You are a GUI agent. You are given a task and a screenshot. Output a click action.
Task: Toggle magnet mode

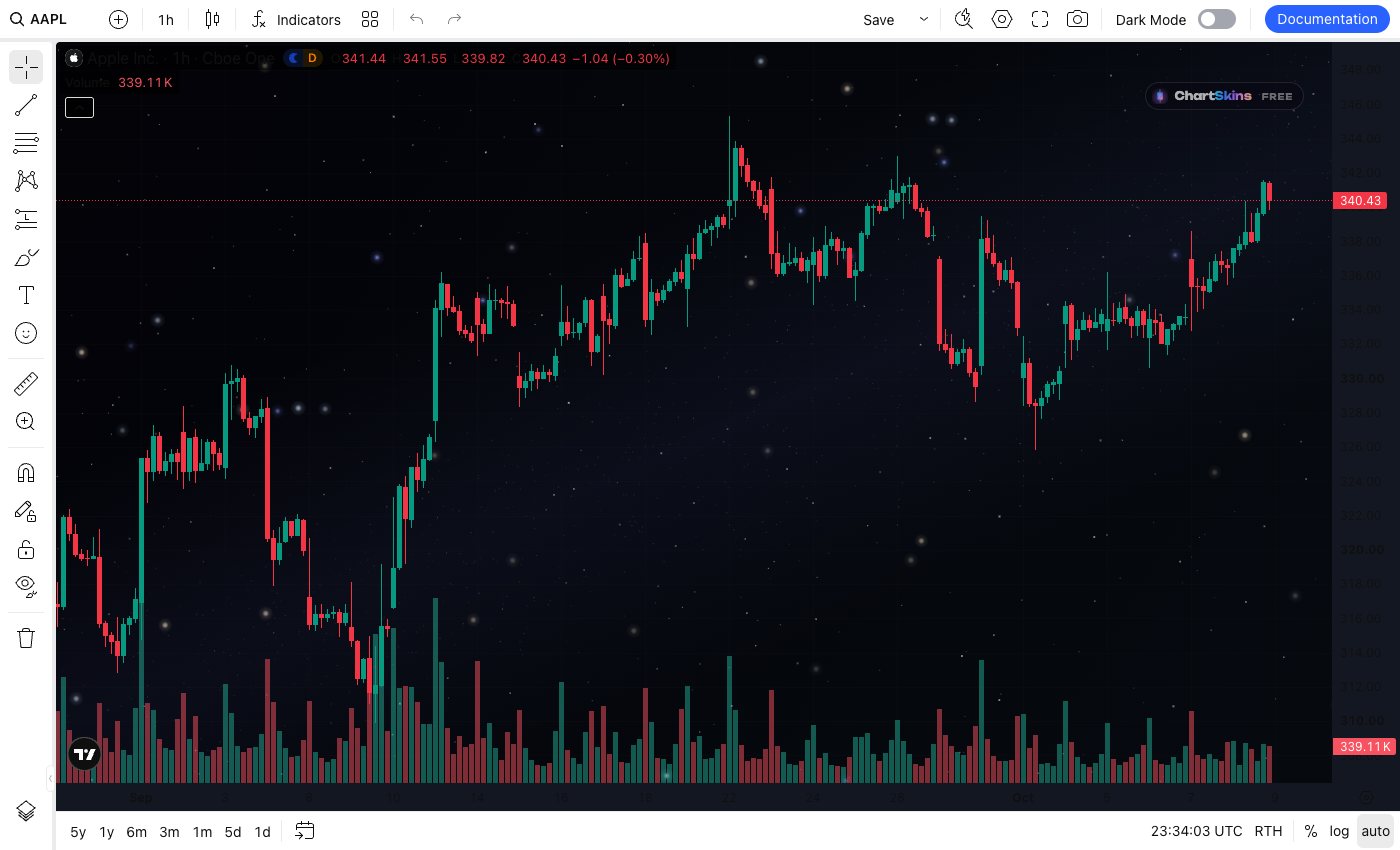point(26,473)
